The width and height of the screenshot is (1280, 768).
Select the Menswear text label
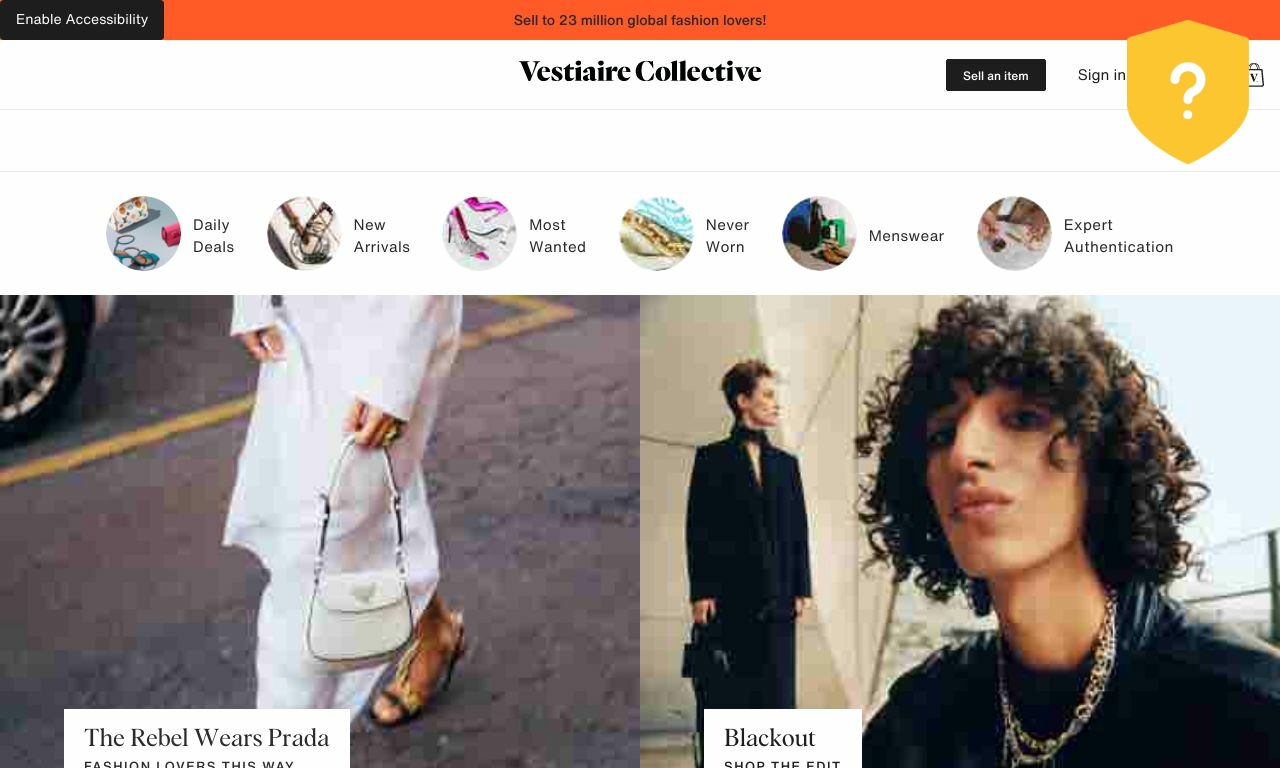906,236
